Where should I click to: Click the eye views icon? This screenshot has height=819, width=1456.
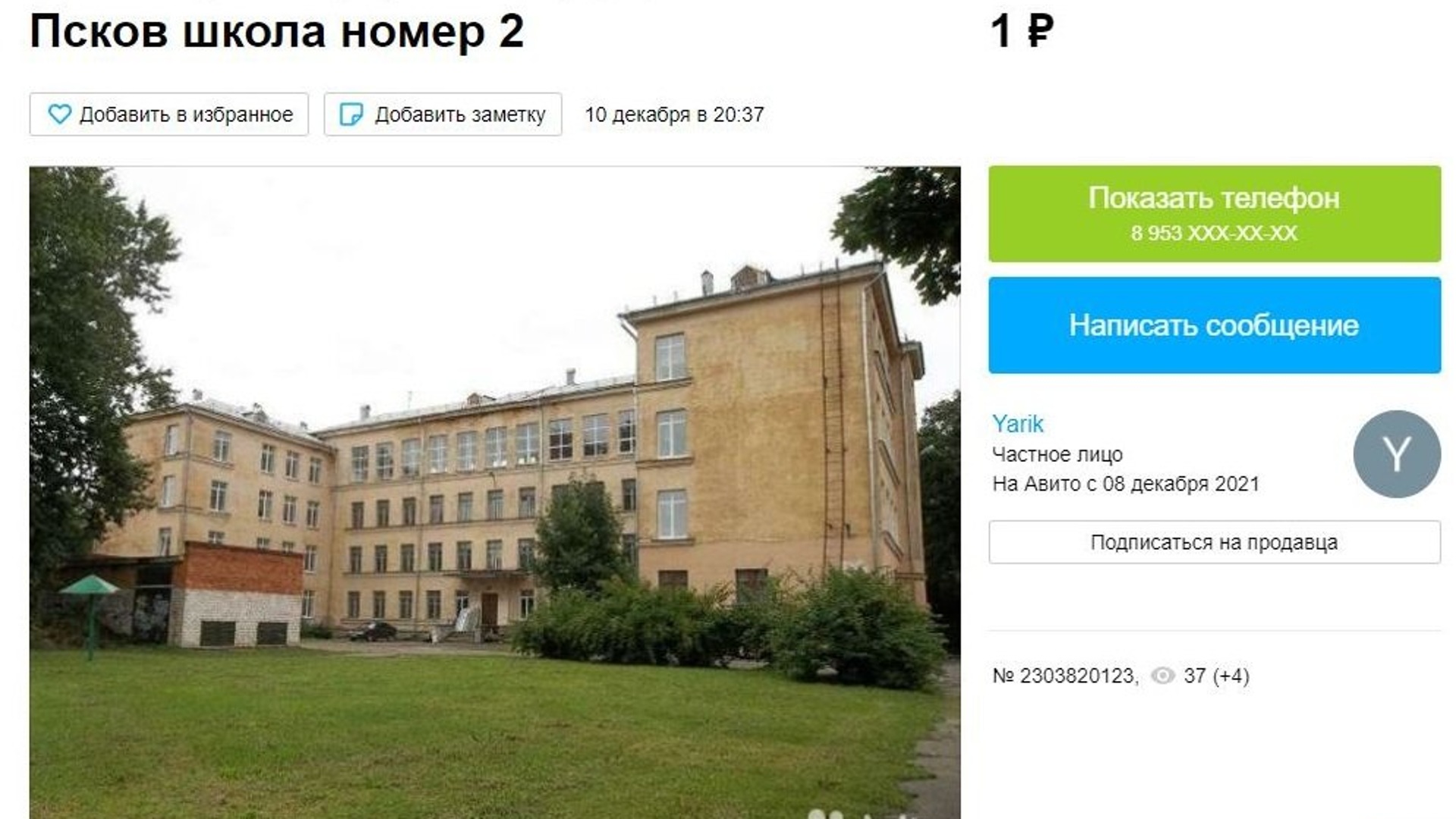1163,676
